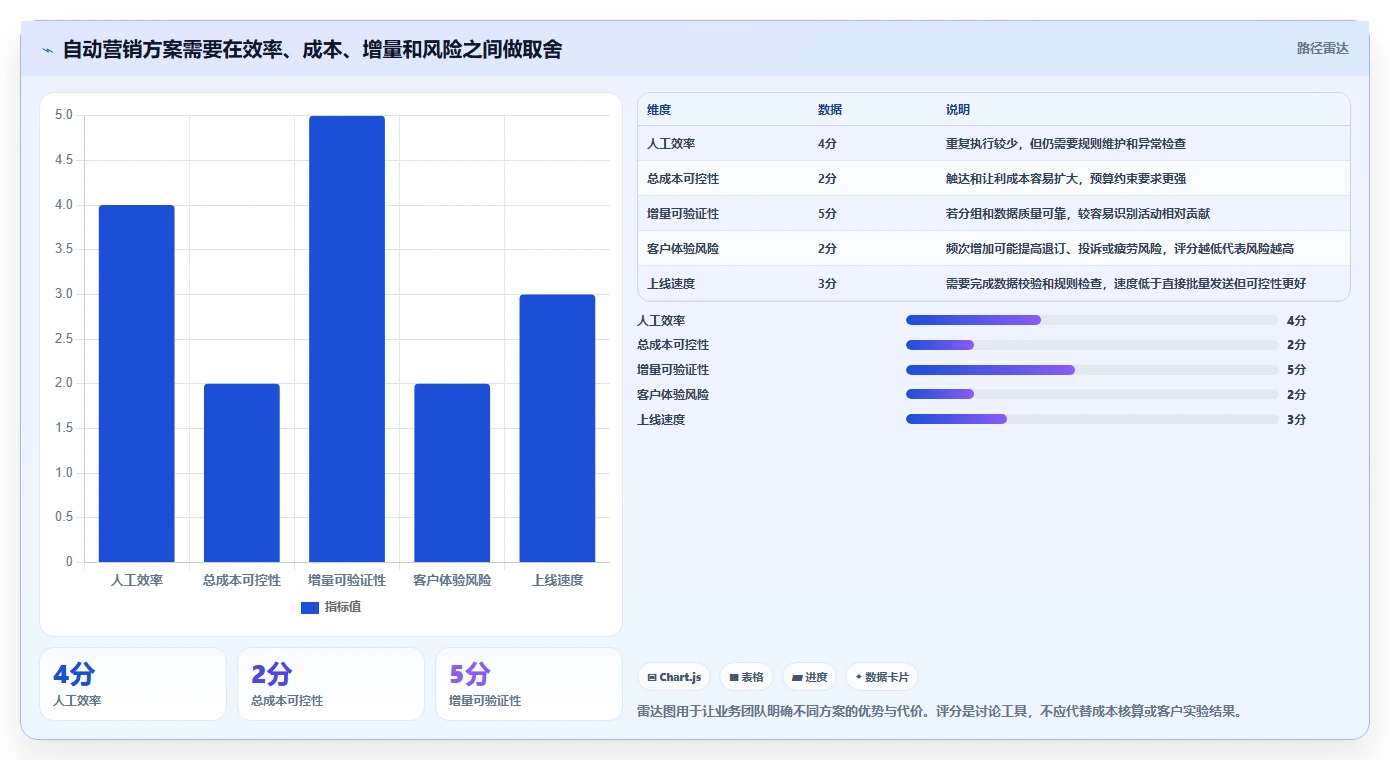Click the 增量可验证性 bar in the chart
1390x760 pixels.
[x=347, y=339]
